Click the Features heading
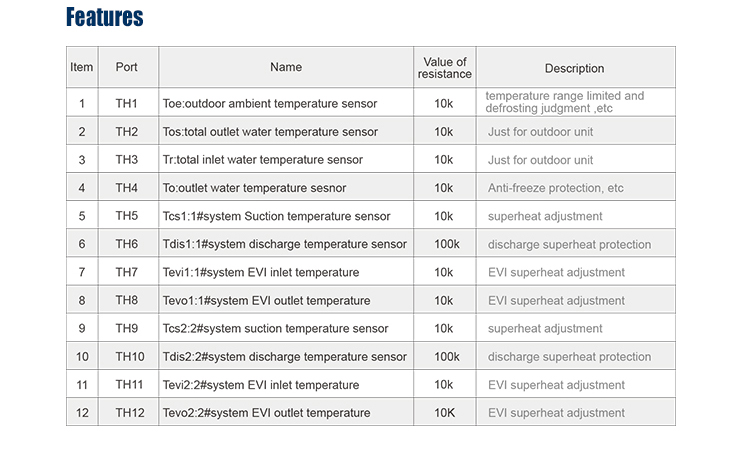Image resolution: width=750 pixels, height=452 pixels. pos(104,17)
